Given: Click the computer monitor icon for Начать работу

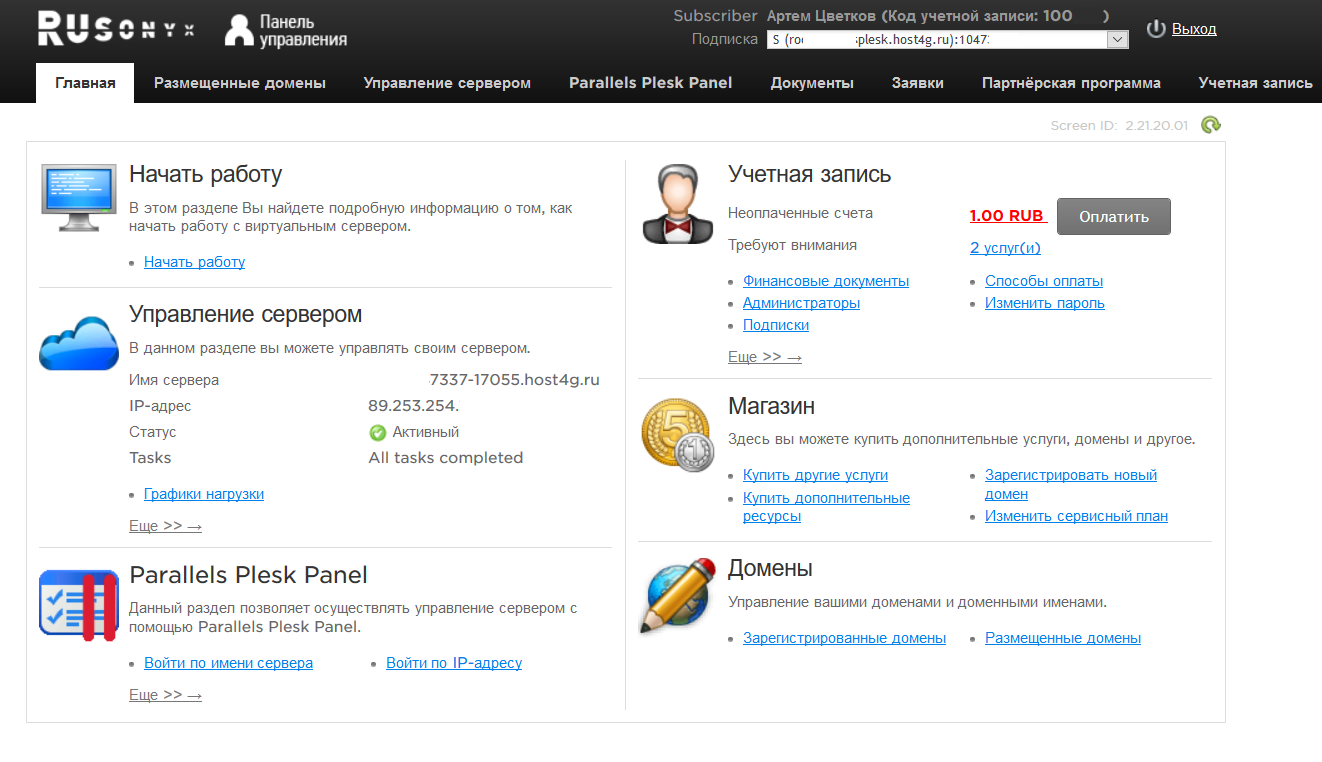Looking at the screenshot, I should click(78, 200).
